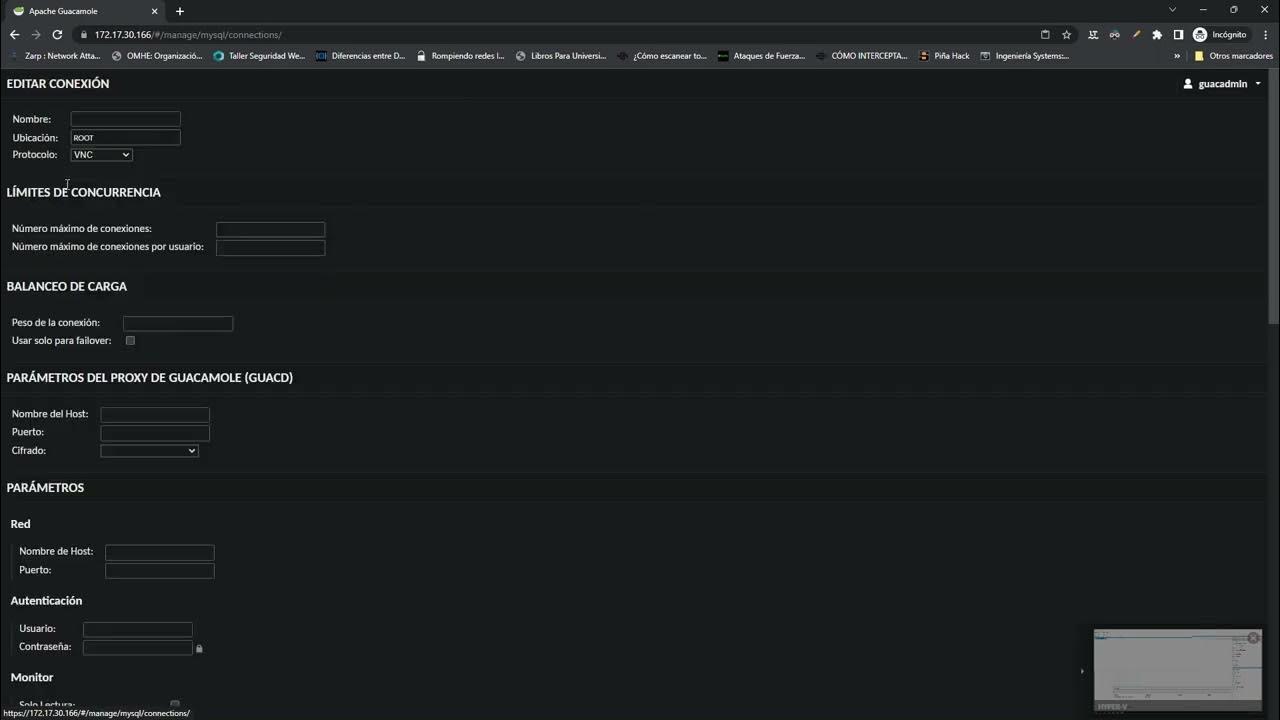Click the browser forward arrow
1280x720 pixels.
tap(36, 34)
